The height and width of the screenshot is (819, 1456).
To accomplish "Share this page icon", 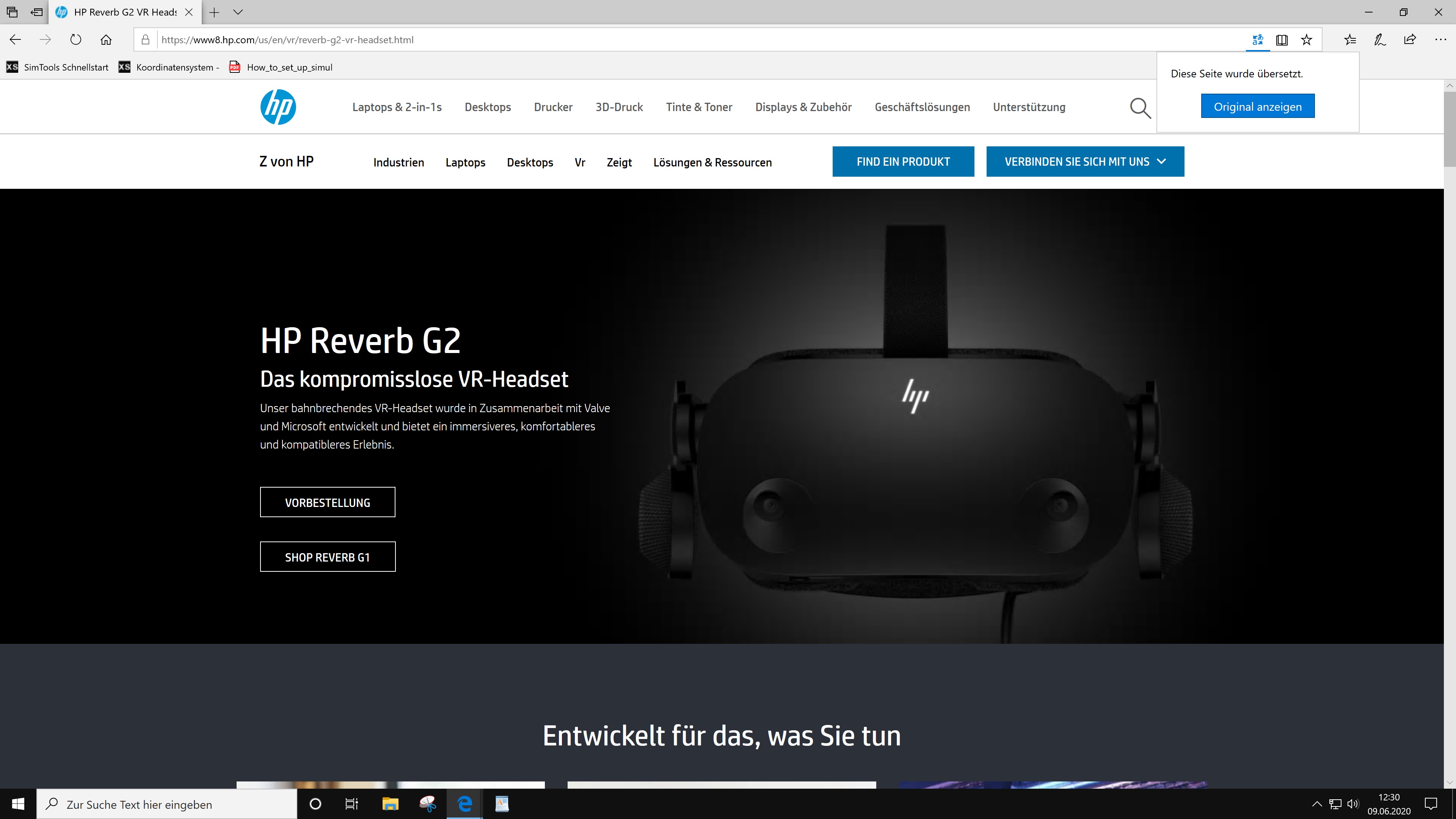I will (1410, 39).
